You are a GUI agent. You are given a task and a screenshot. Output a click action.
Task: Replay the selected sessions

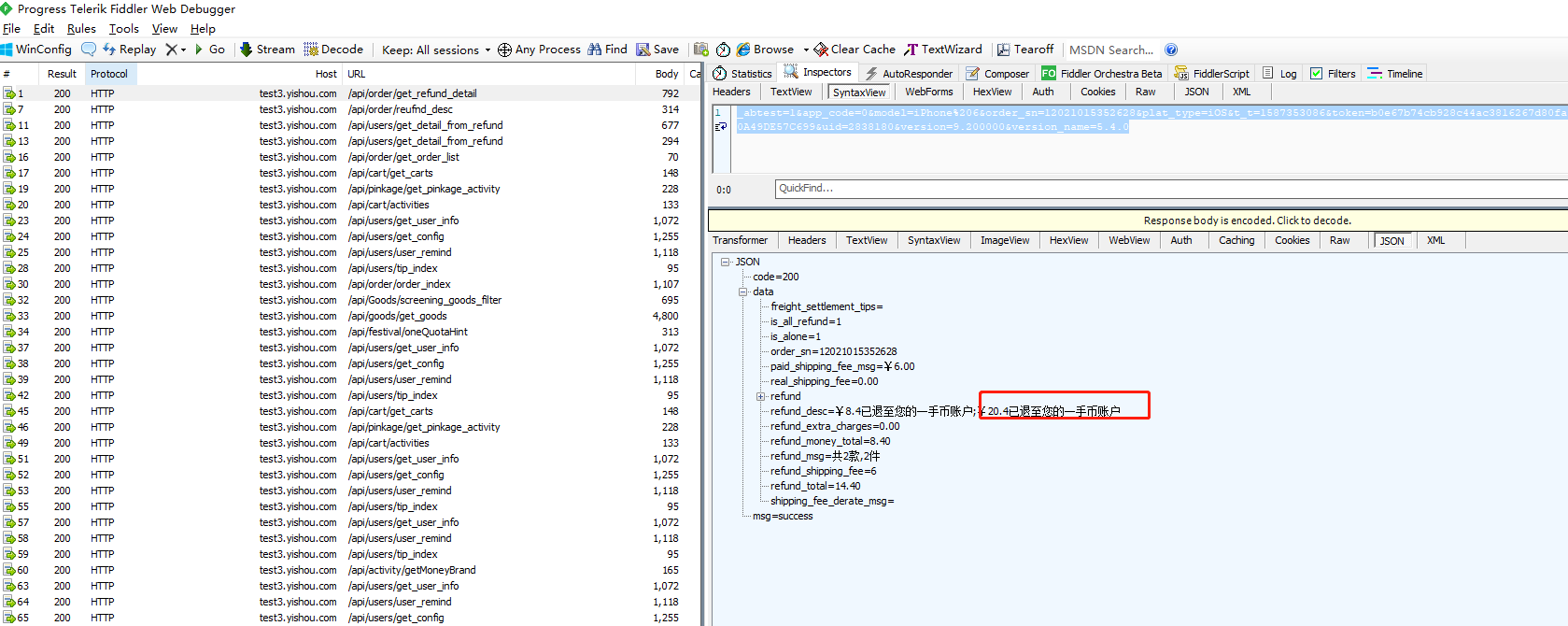coord(130,50)
